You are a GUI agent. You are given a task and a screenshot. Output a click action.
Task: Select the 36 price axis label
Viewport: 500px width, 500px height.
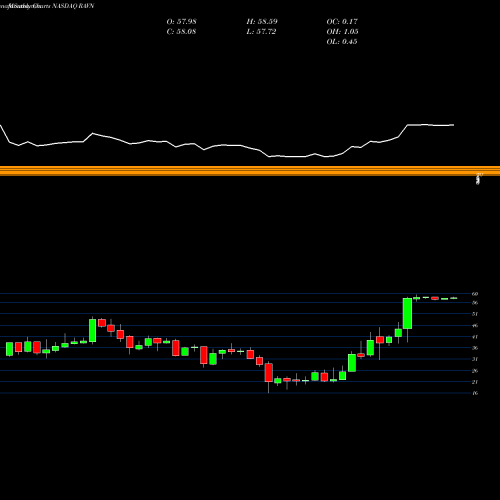(x=475, y=348)
